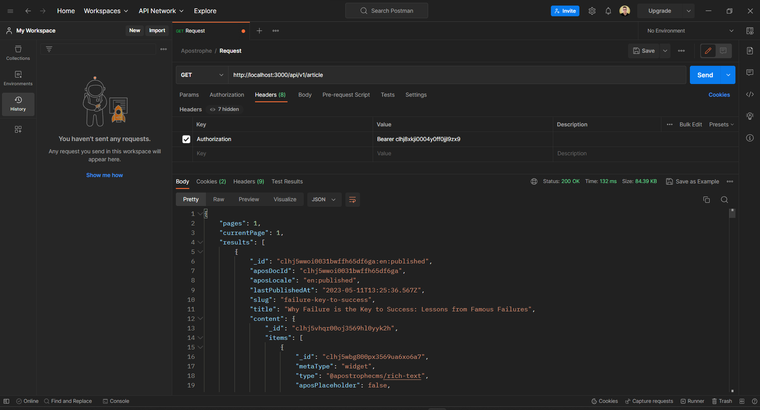Image resolution: width=760 pixels, height=410 pixels.
Task: Toggle line wrap in response viewer
Action: pos(352,200)
